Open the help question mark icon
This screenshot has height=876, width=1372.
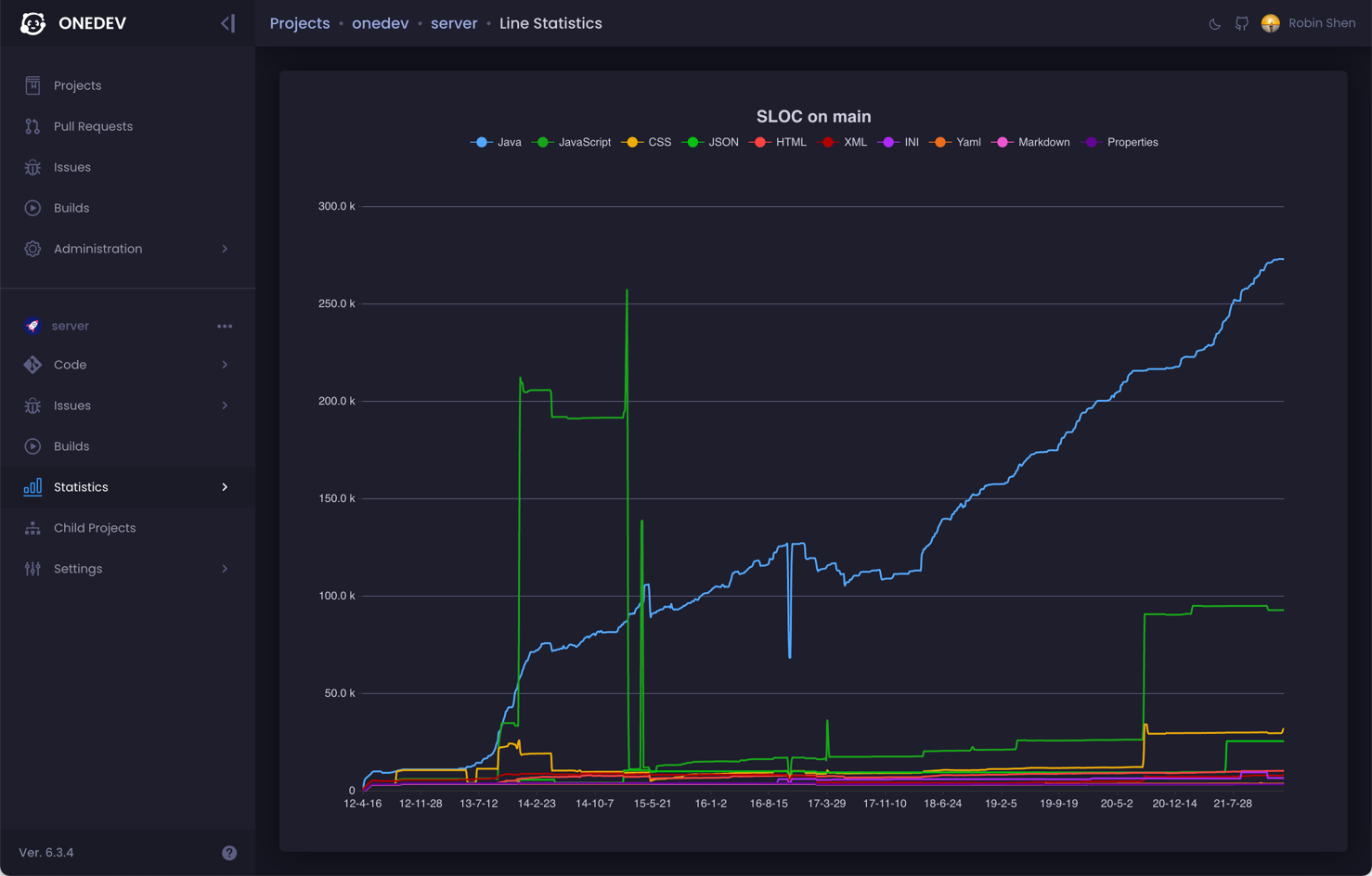click(x=229, y=853)
